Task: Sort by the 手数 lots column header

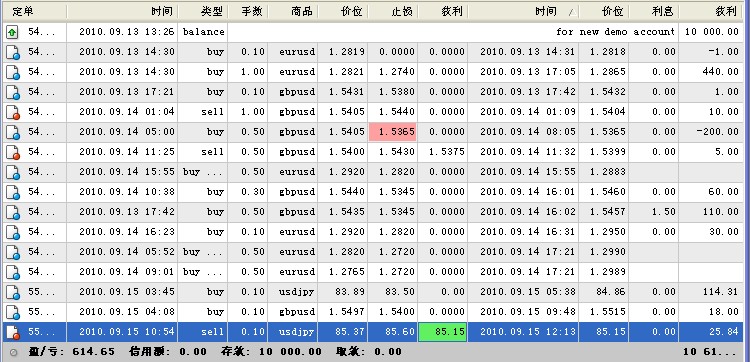Action: (x=247, y=11)
